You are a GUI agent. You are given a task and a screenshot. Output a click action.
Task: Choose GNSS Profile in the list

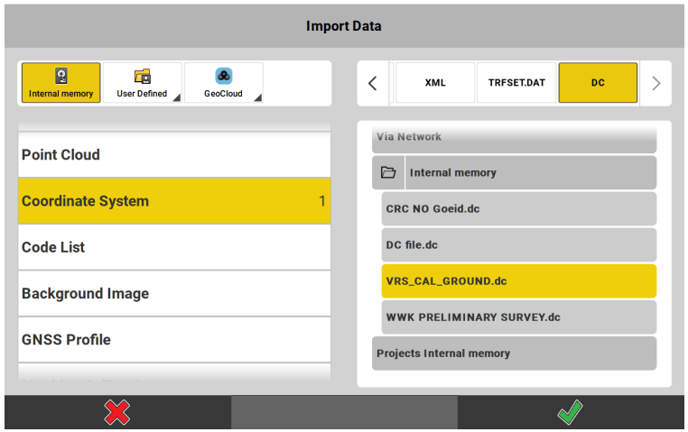(x=174, y=340)
